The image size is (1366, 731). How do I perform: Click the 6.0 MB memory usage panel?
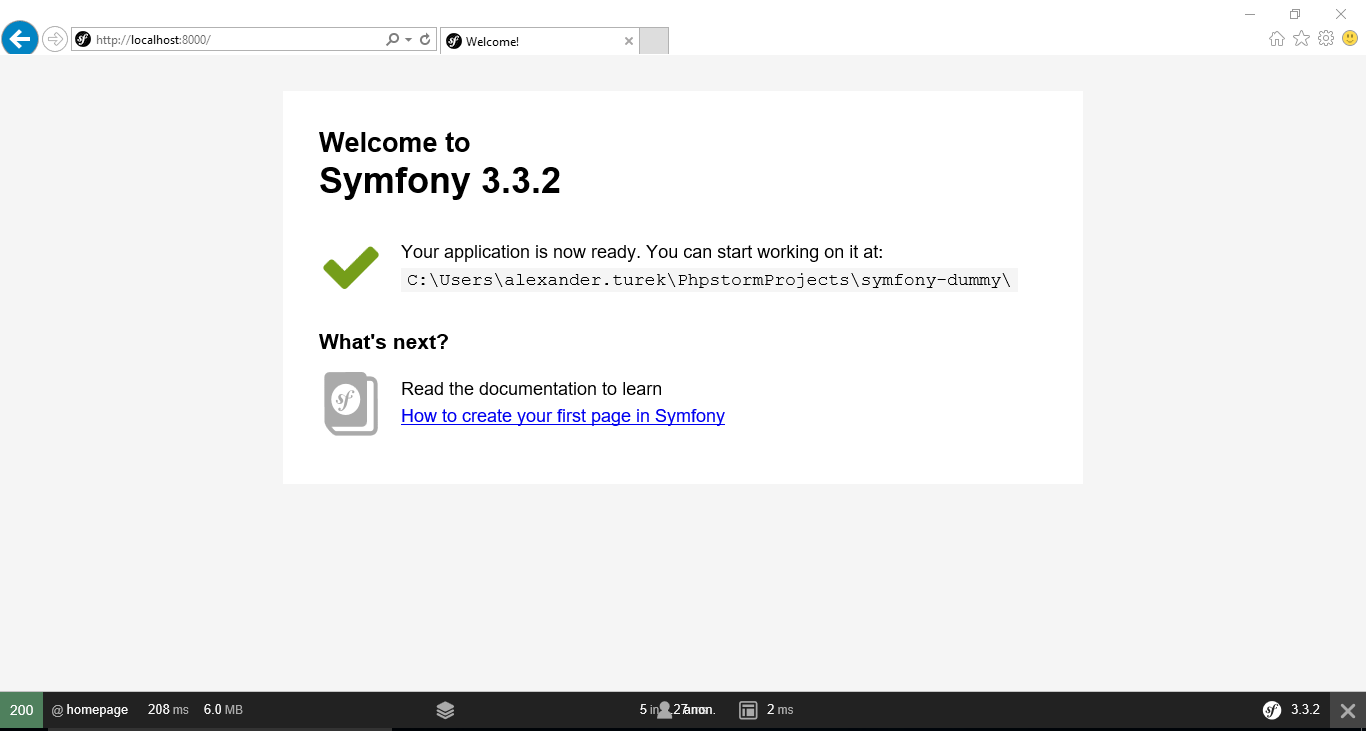(x=223, y=710)
